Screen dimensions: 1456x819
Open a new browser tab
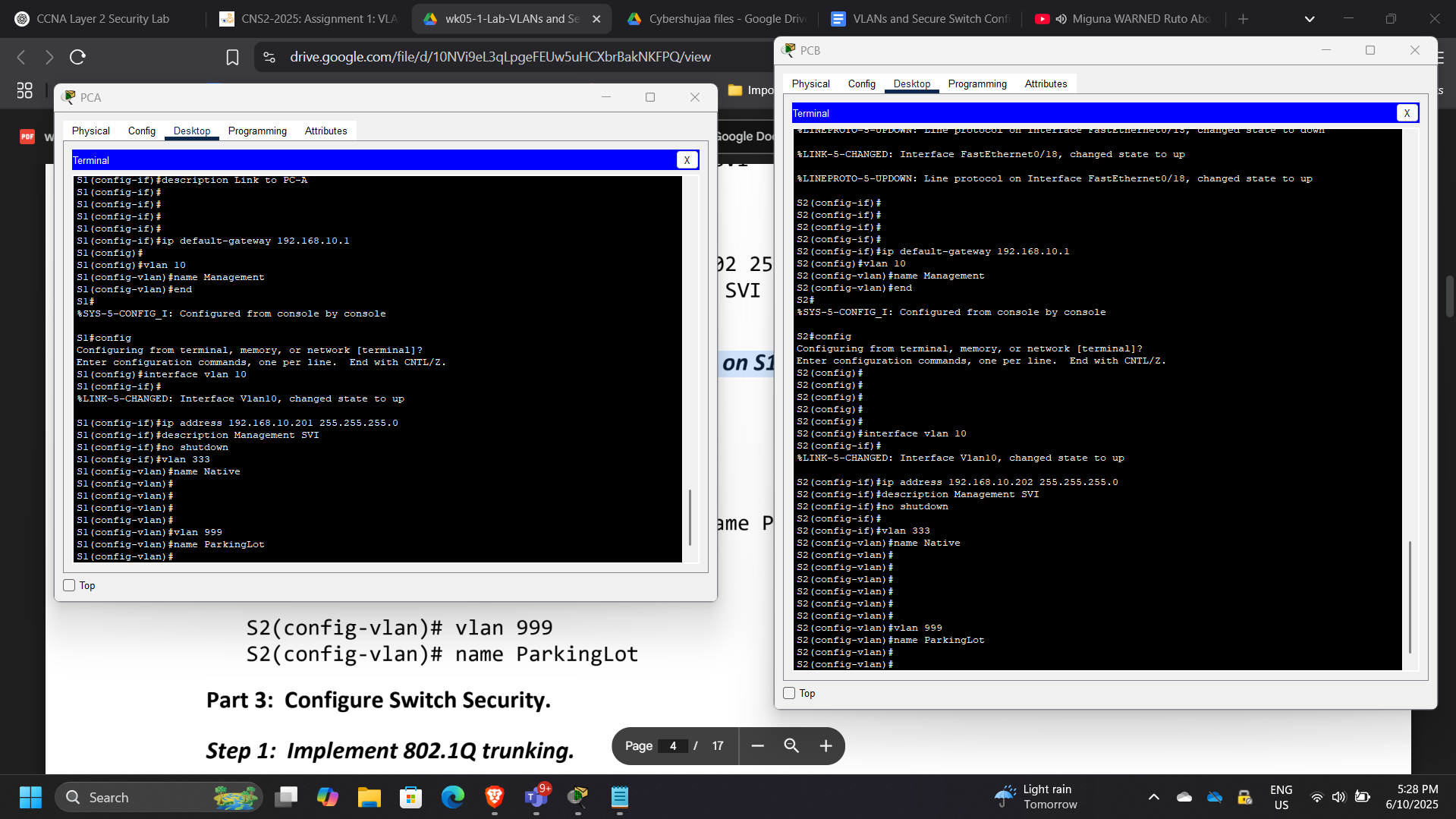coord(1243,19)
